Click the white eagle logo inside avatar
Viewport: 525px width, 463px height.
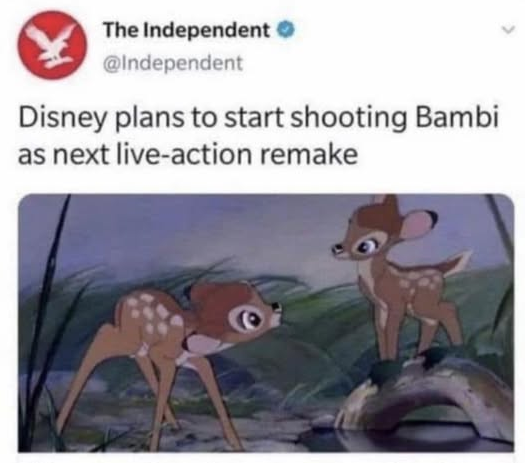click(x=52, y=45)
